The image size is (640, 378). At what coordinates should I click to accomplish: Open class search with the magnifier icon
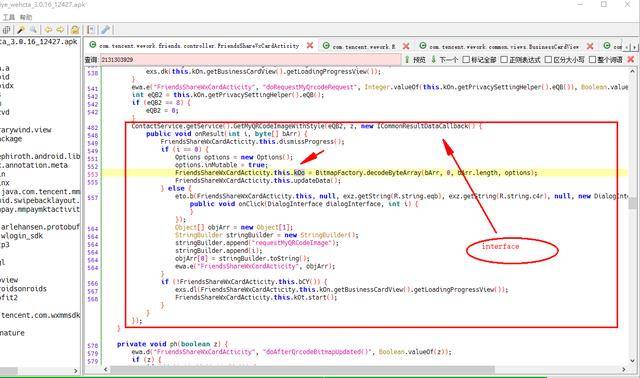[x=33, y=30]
